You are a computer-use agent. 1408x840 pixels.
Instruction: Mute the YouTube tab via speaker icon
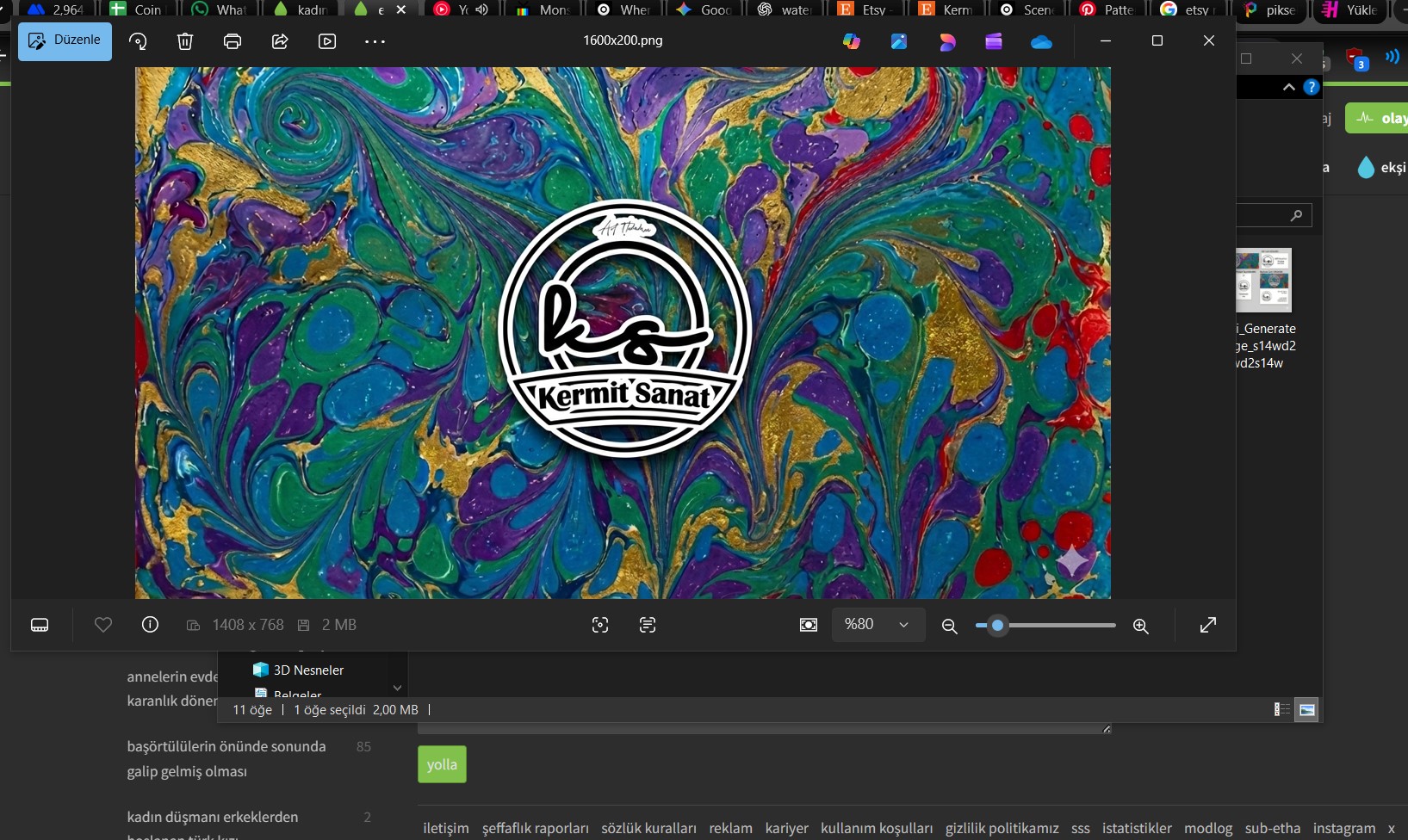[481, 9]
